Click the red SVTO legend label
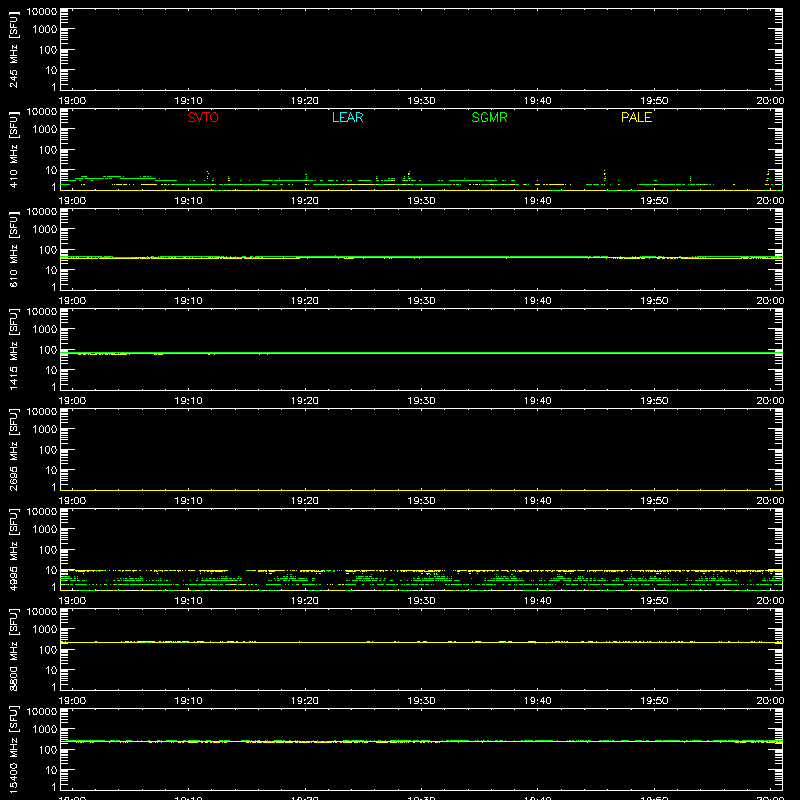This screenshot has width=800, height=800. [203, 117]
